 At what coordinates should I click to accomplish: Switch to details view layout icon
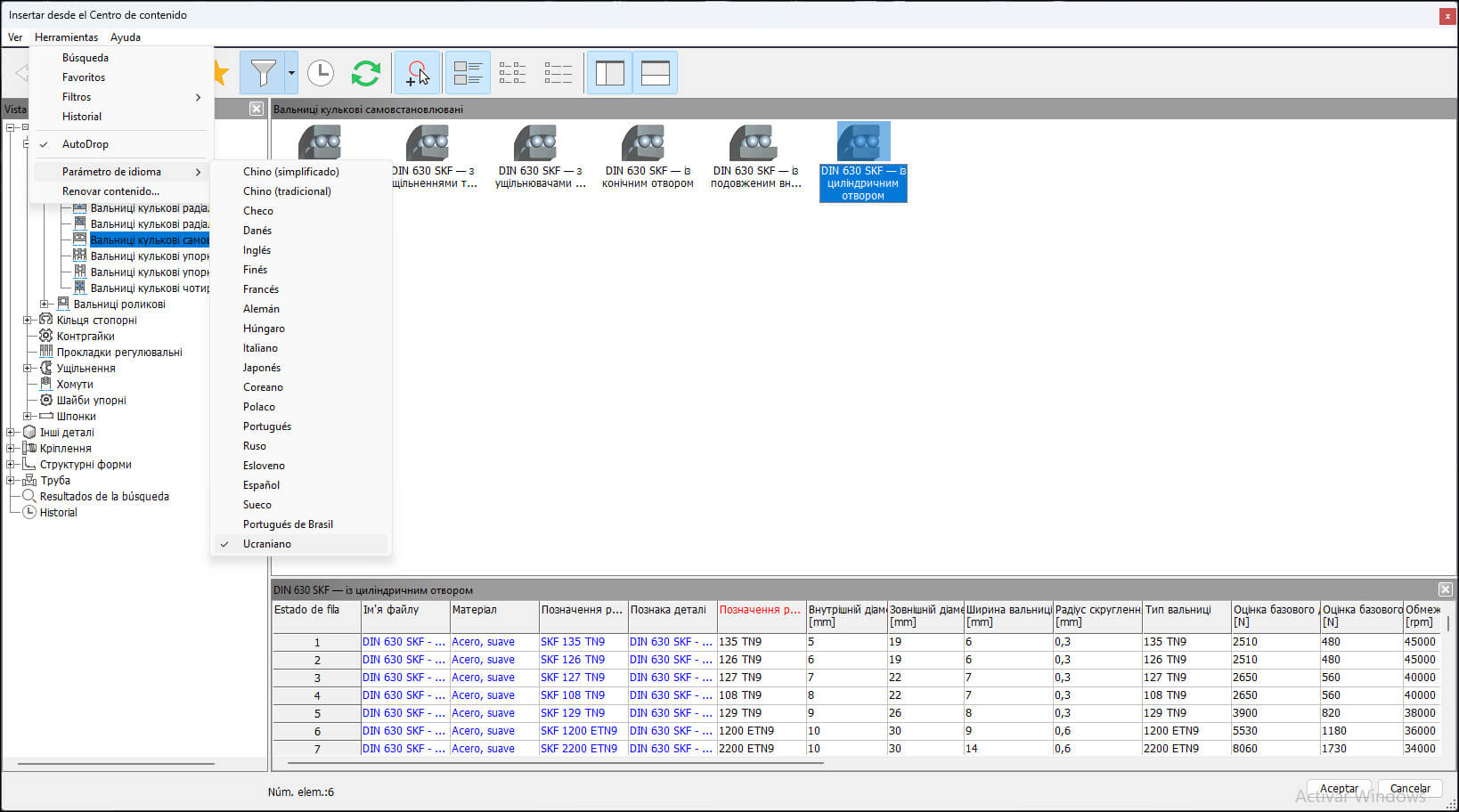(558, 73)
